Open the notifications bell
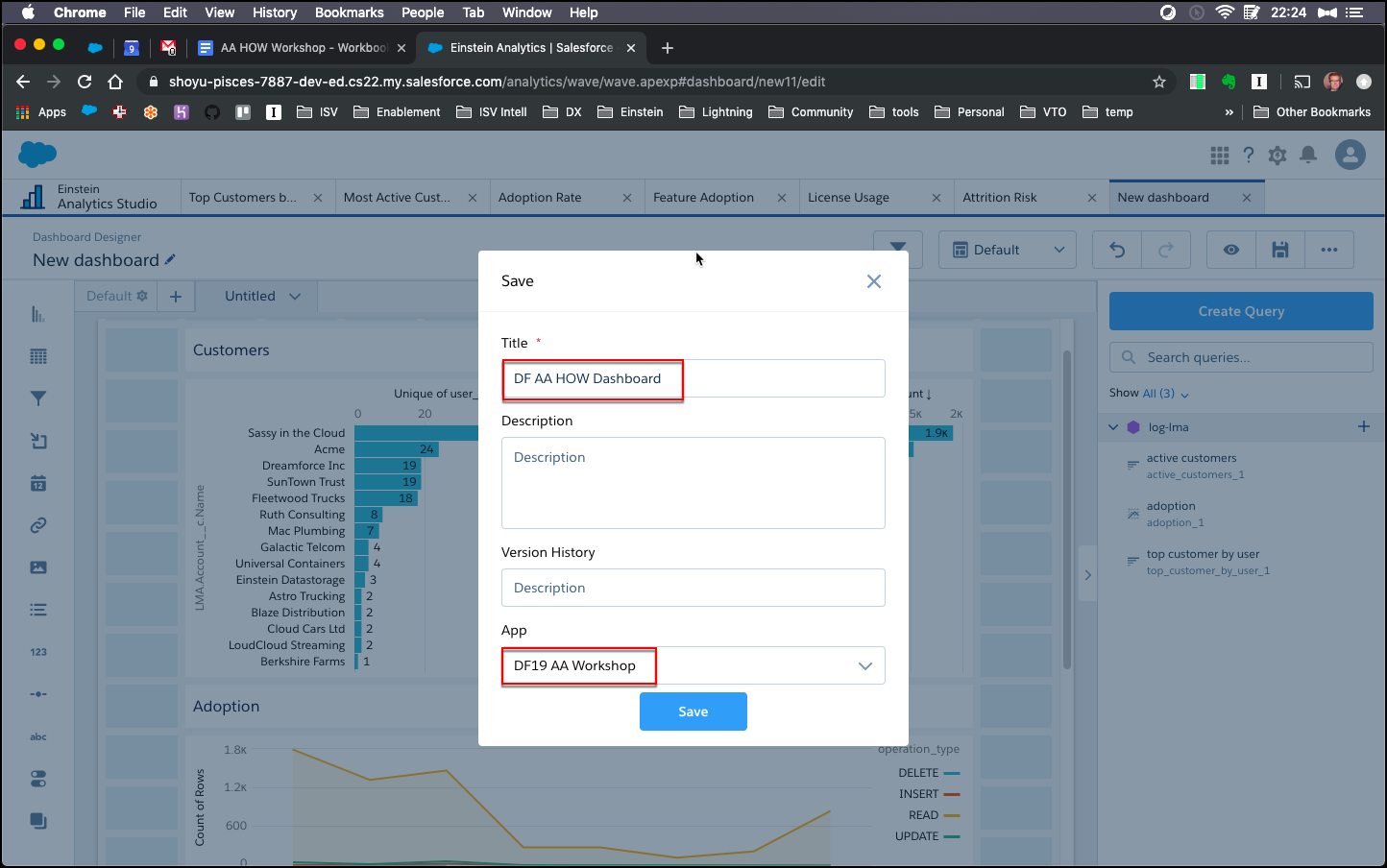 click(x=1308, y=155)
